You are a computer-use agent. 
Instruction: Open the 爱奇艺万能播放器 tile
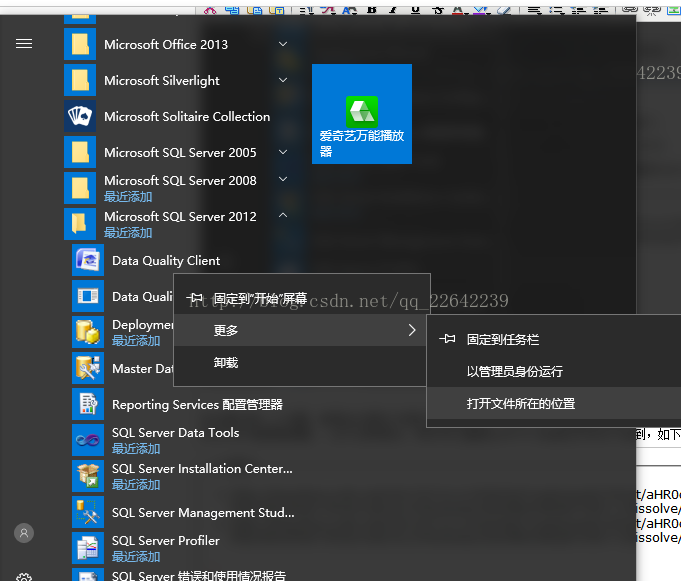coord(362,114)
